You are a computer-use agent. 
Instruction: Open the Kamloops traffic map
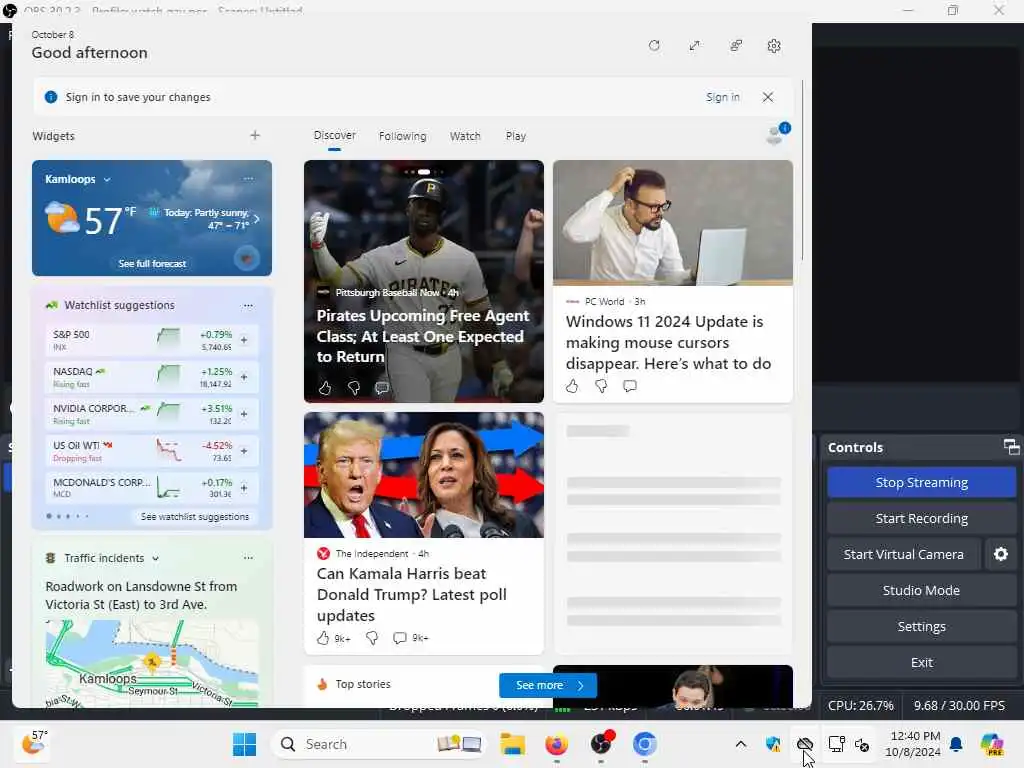152,663
